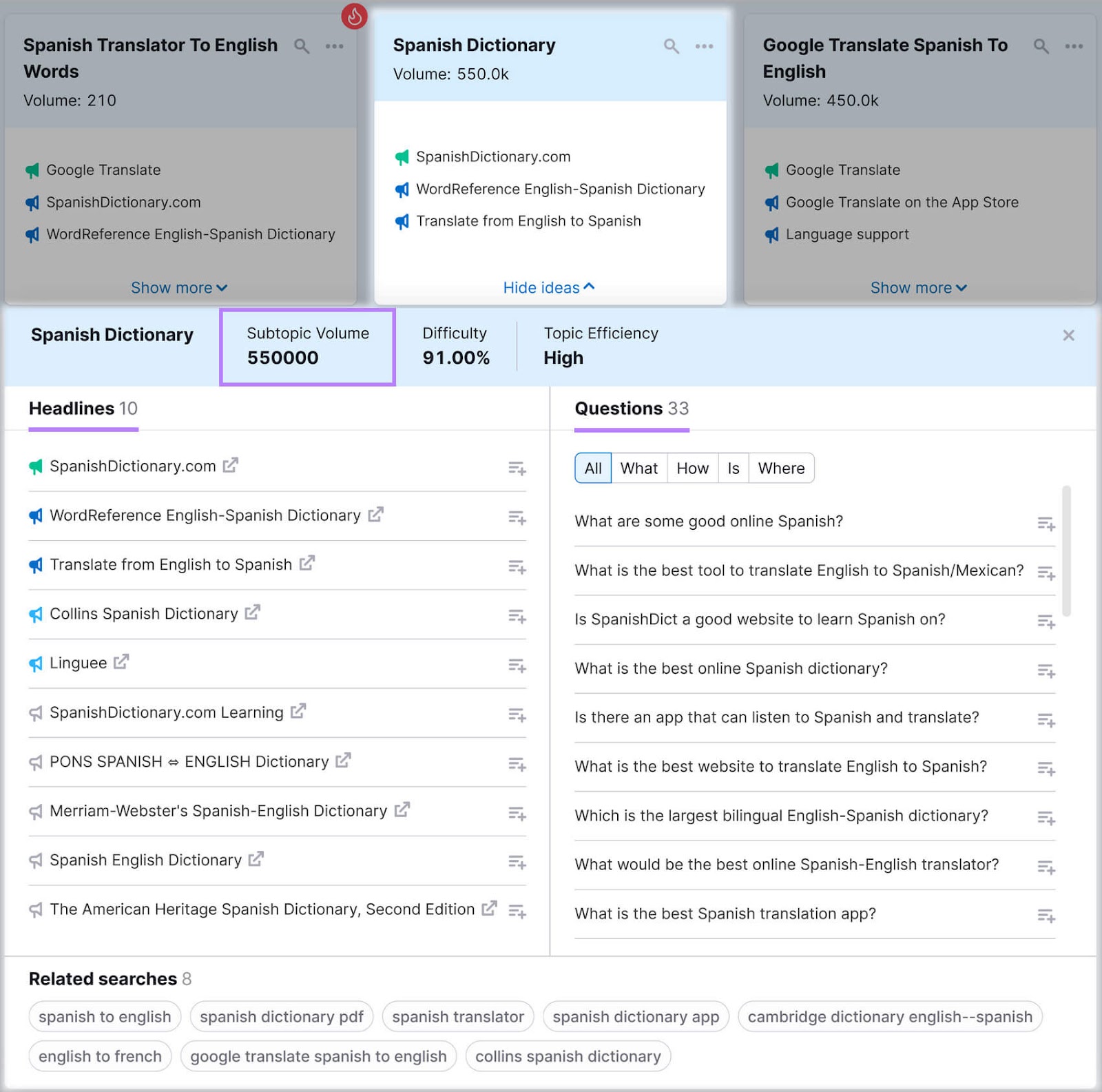Expand 'Show more' on Spanish Translator To English Words card

tap(178, 287)
